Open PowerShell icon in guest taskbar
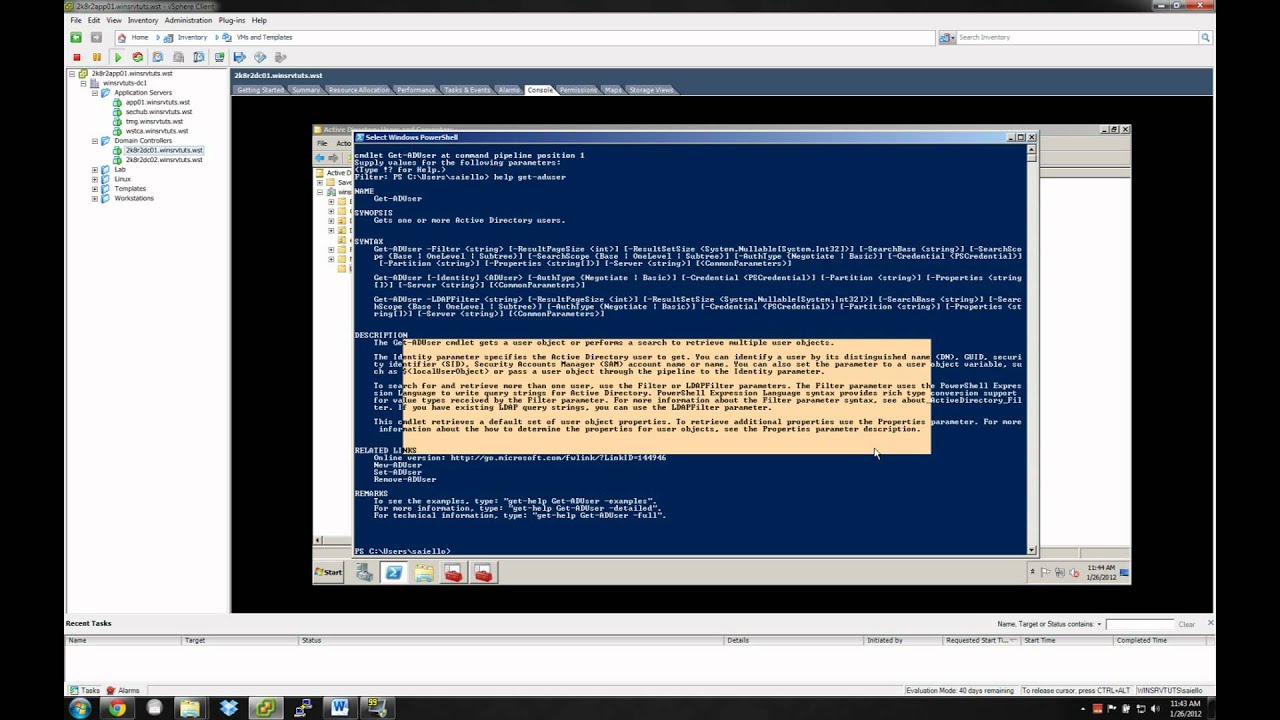The image size is (1280, 720). 394,572
